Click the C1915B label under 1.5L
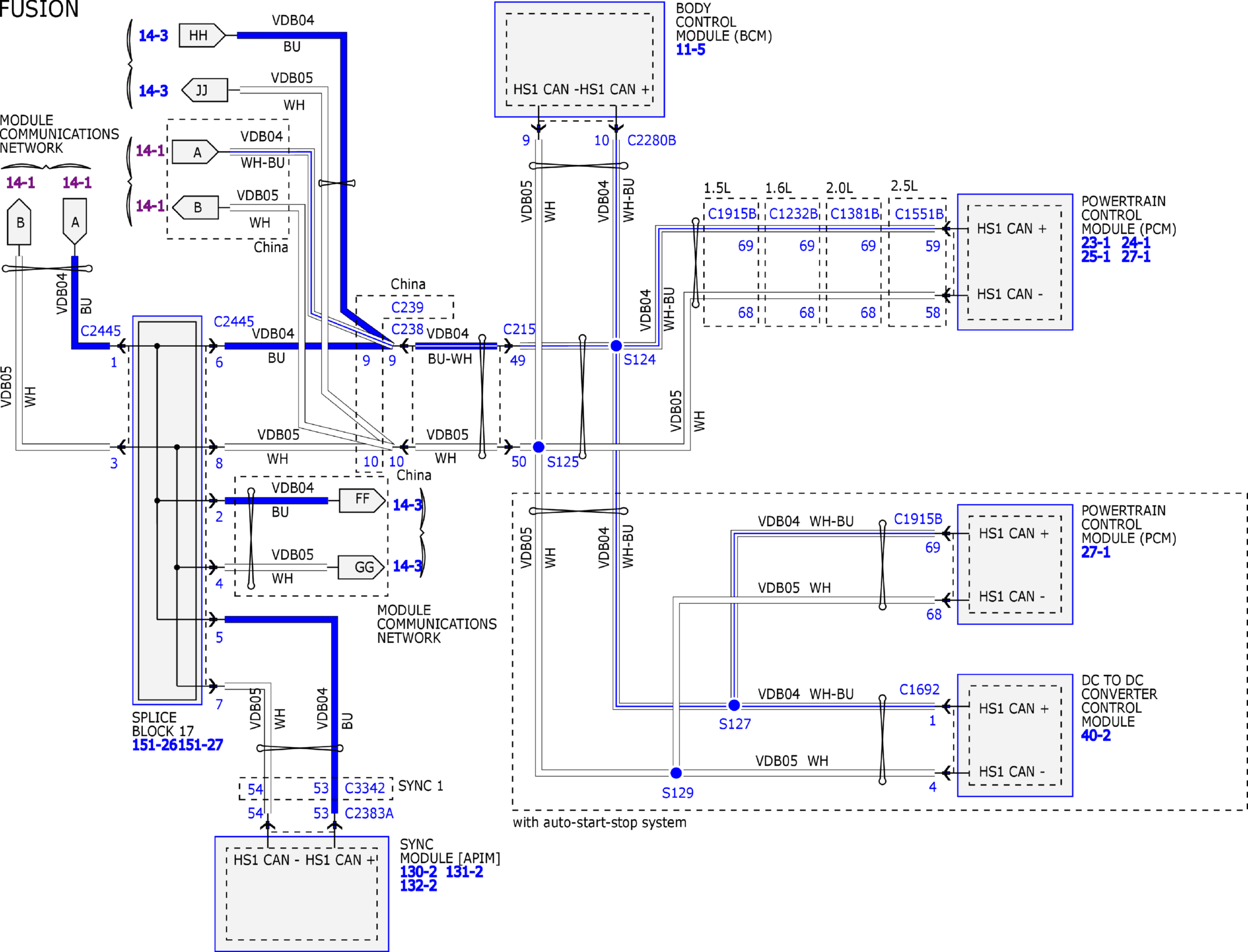The height and width of the screenshot is (952, 1248). click(x=732, y=214)
